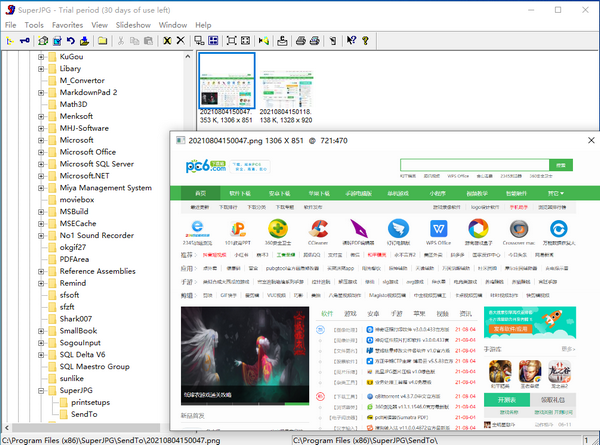Click the blue save disk toolbar icon
The width and height of the screenshot is (600, 445).
tap(57, 41)
